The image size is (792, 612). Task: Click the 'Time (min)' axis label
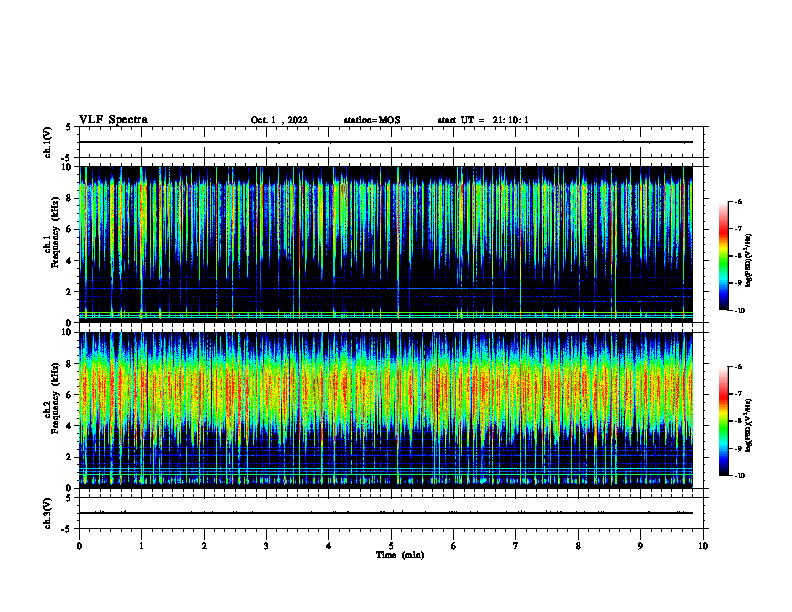click(400, 555)
